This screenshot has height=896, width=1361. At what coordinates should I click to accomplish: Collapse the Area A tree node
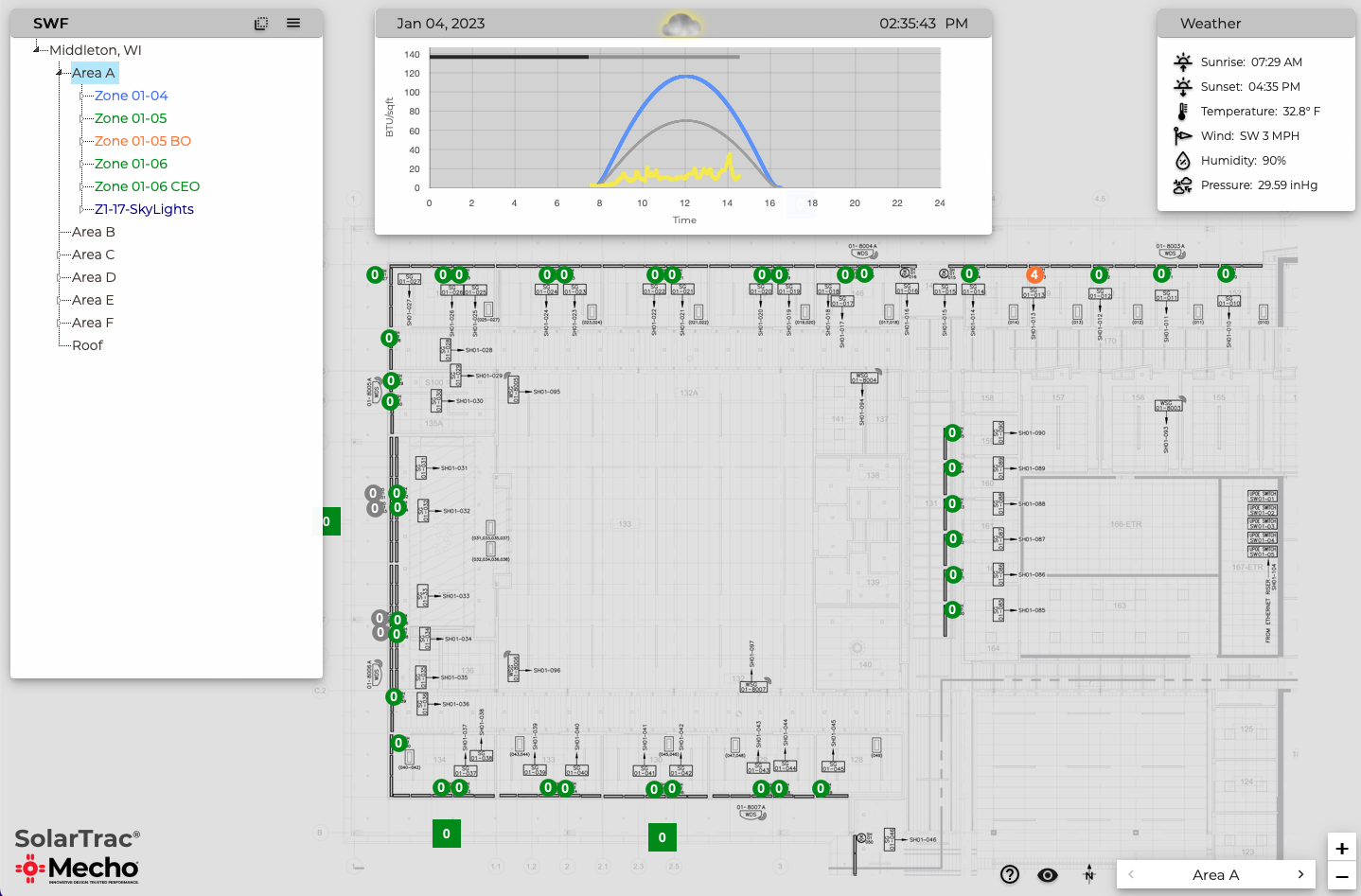coord(59,73)
